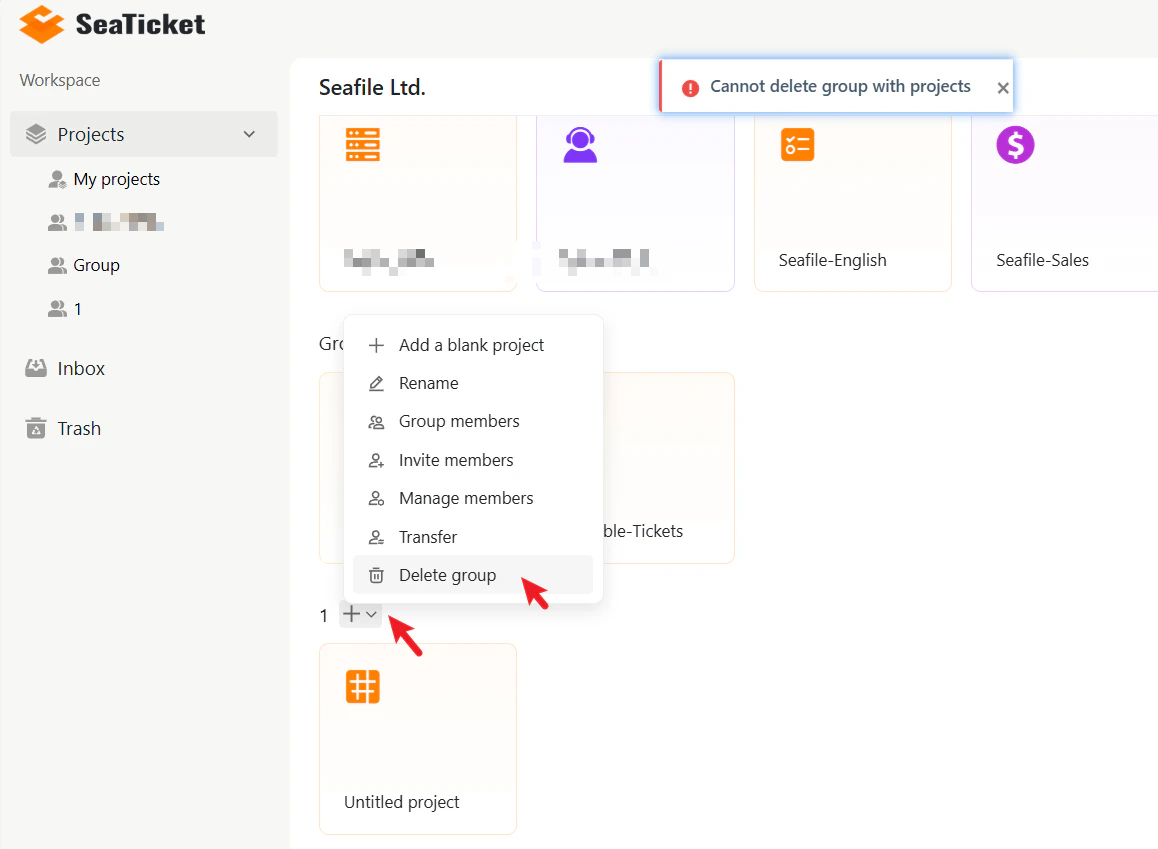Click the Invite members person-plus icon
This screenshot has width=1158, height=849.
[376, 461]
